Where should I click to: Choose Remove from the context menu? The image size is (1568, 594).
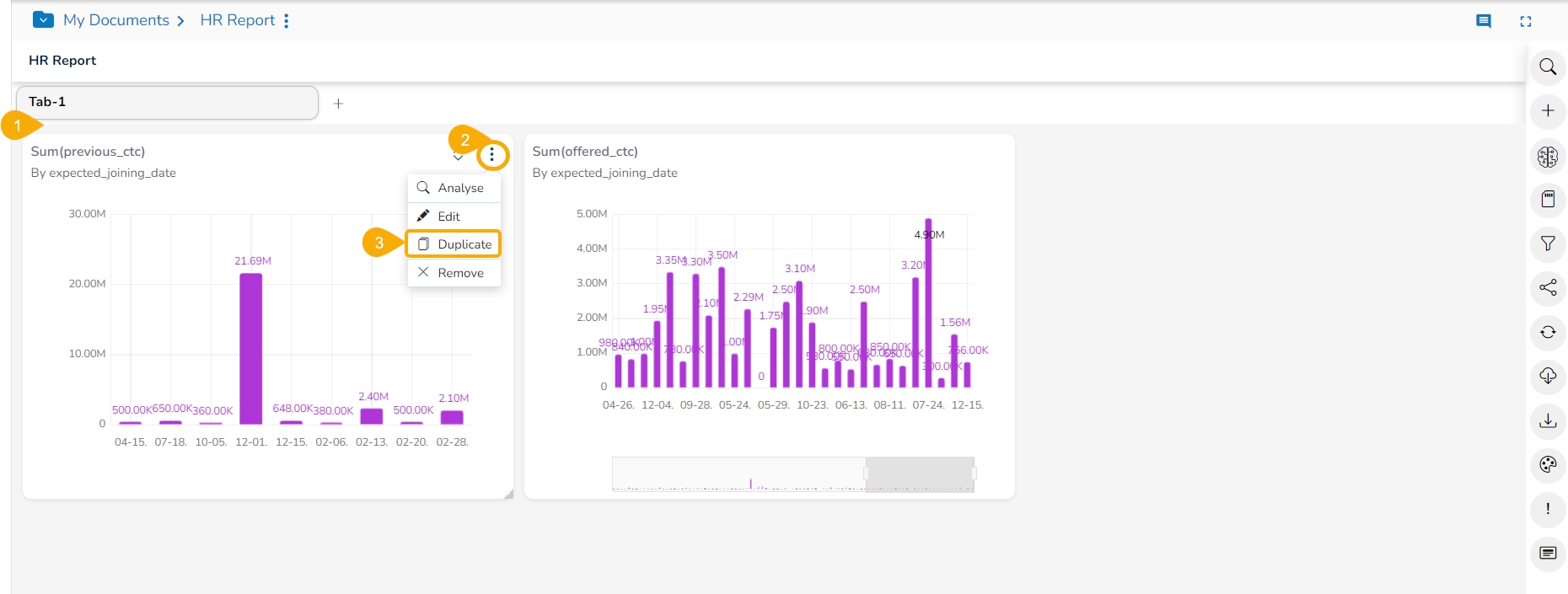coord(454,273)
